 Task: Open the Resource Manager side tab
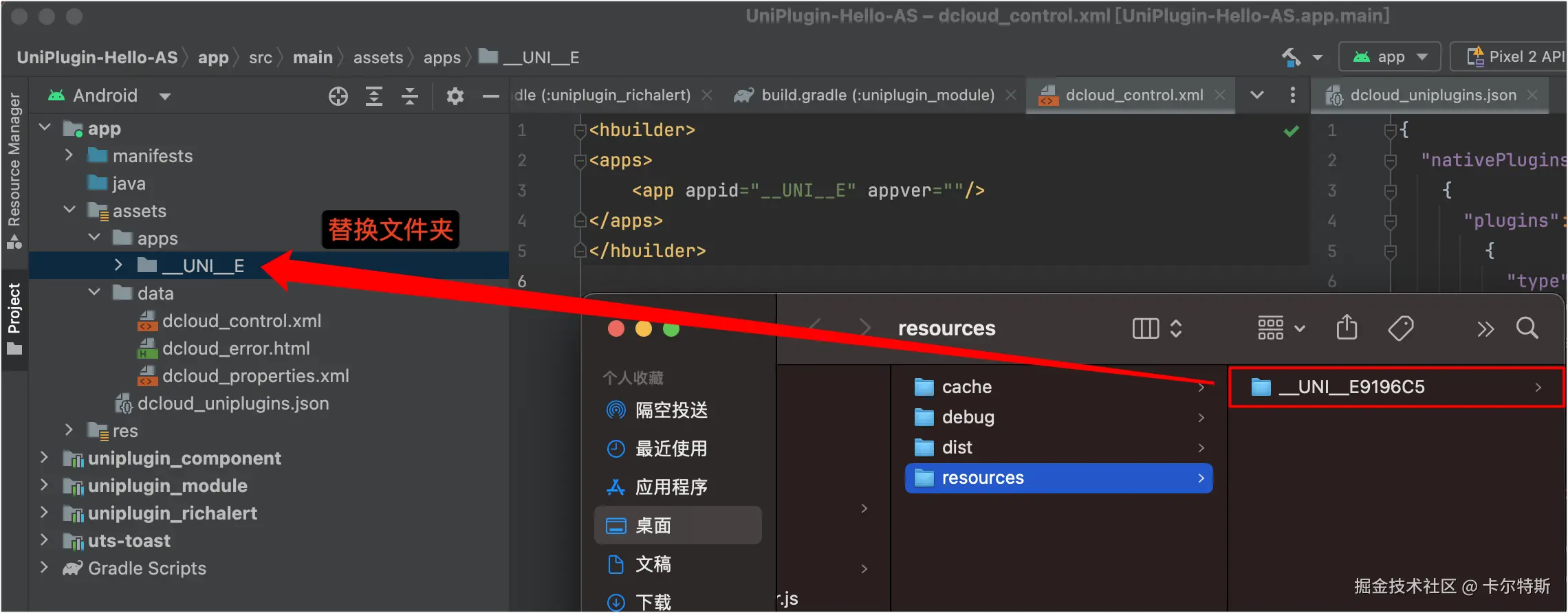coord(14,170)
